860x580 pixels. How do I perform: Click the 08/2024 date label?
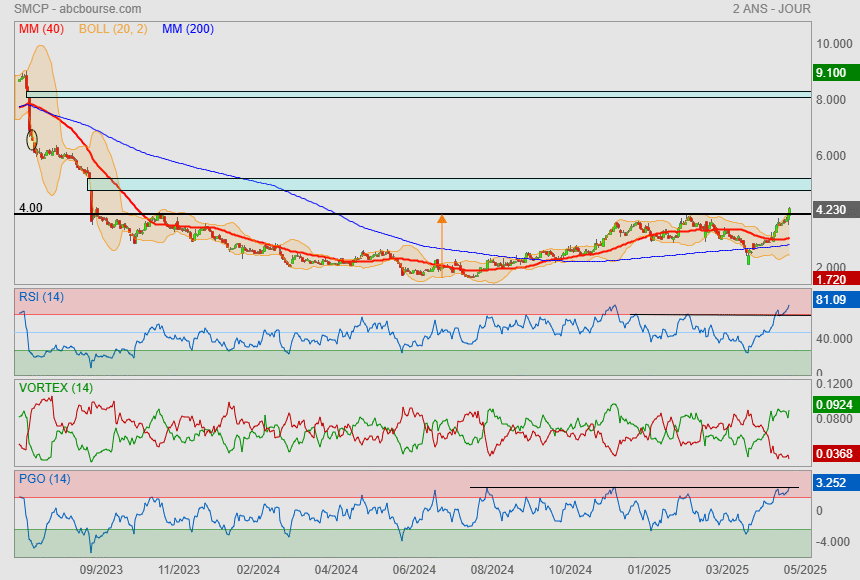click(x=492, y=570)
